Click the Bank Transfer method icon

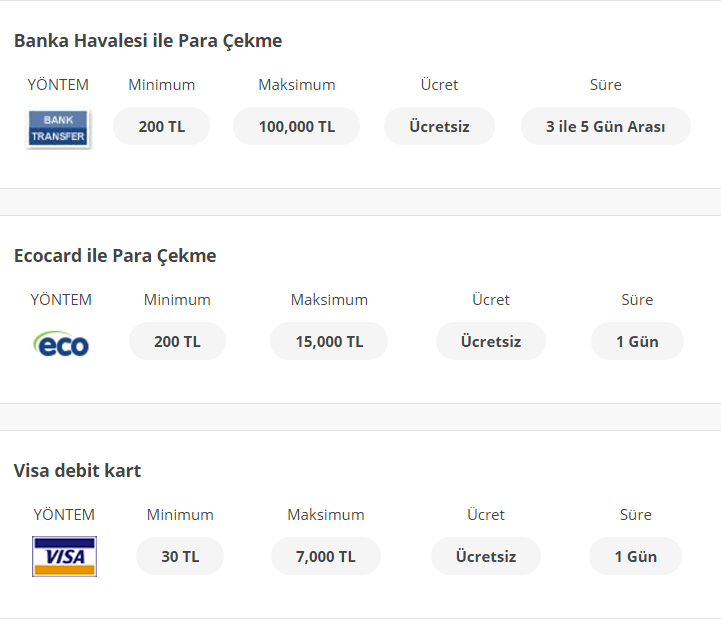[58, 129]
